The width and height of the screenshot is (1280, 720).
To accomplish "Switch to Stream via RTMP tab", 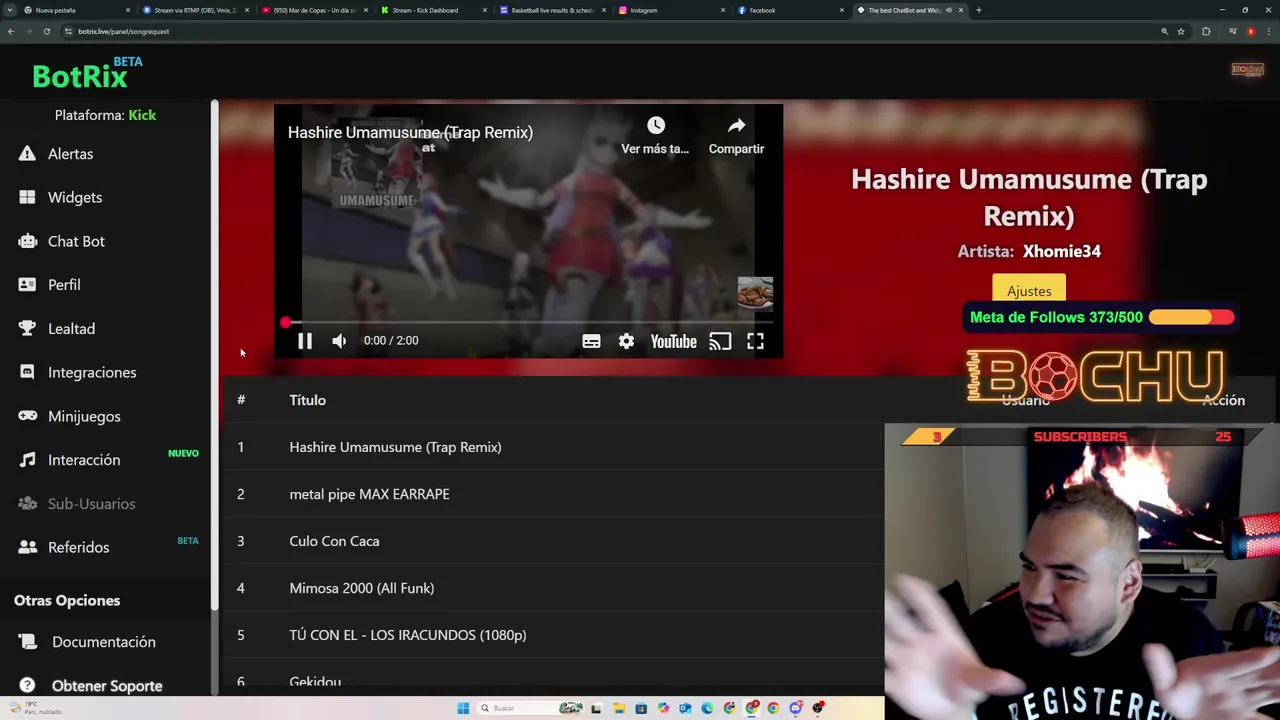I will pyautogui.click(x=195, y=10).
